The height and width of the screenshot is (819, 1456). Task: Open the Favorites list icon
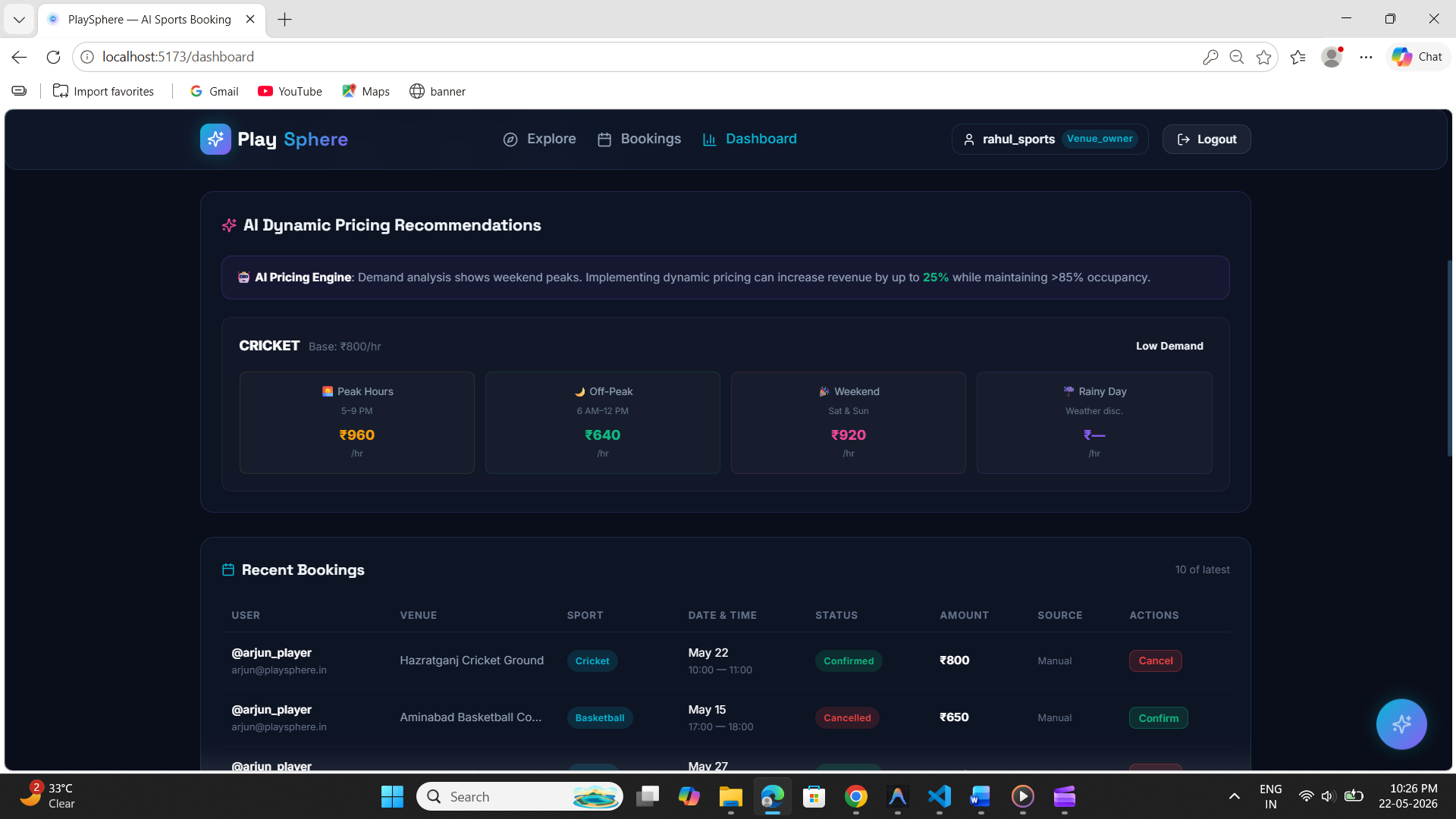[1298, 57]
